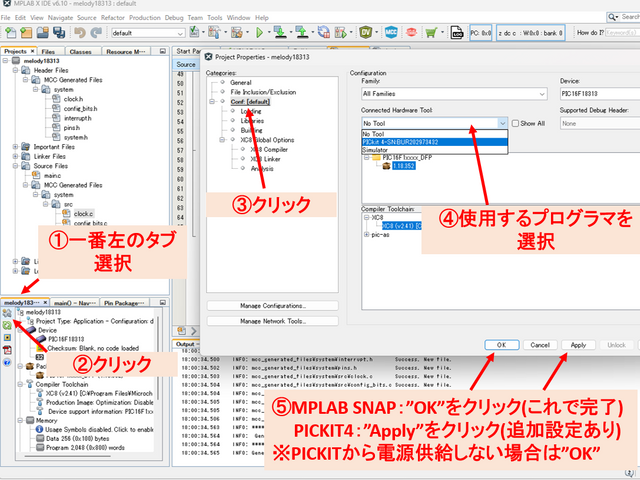Select Conf: [default] in Categories tree

pyautogui.click(x=251, y=102)
